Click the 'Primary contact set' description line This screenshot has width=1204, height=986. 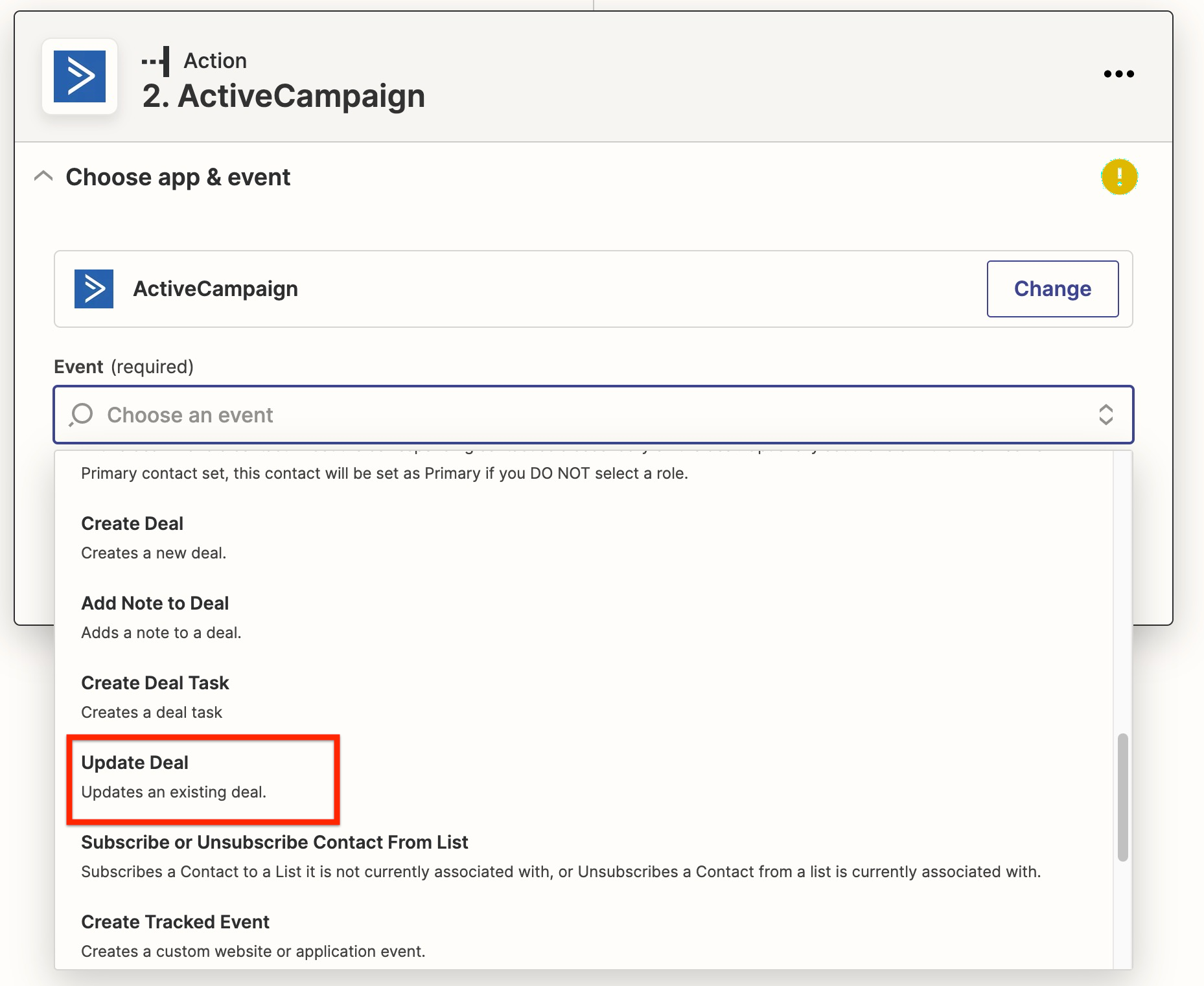[x=384, y=474]
